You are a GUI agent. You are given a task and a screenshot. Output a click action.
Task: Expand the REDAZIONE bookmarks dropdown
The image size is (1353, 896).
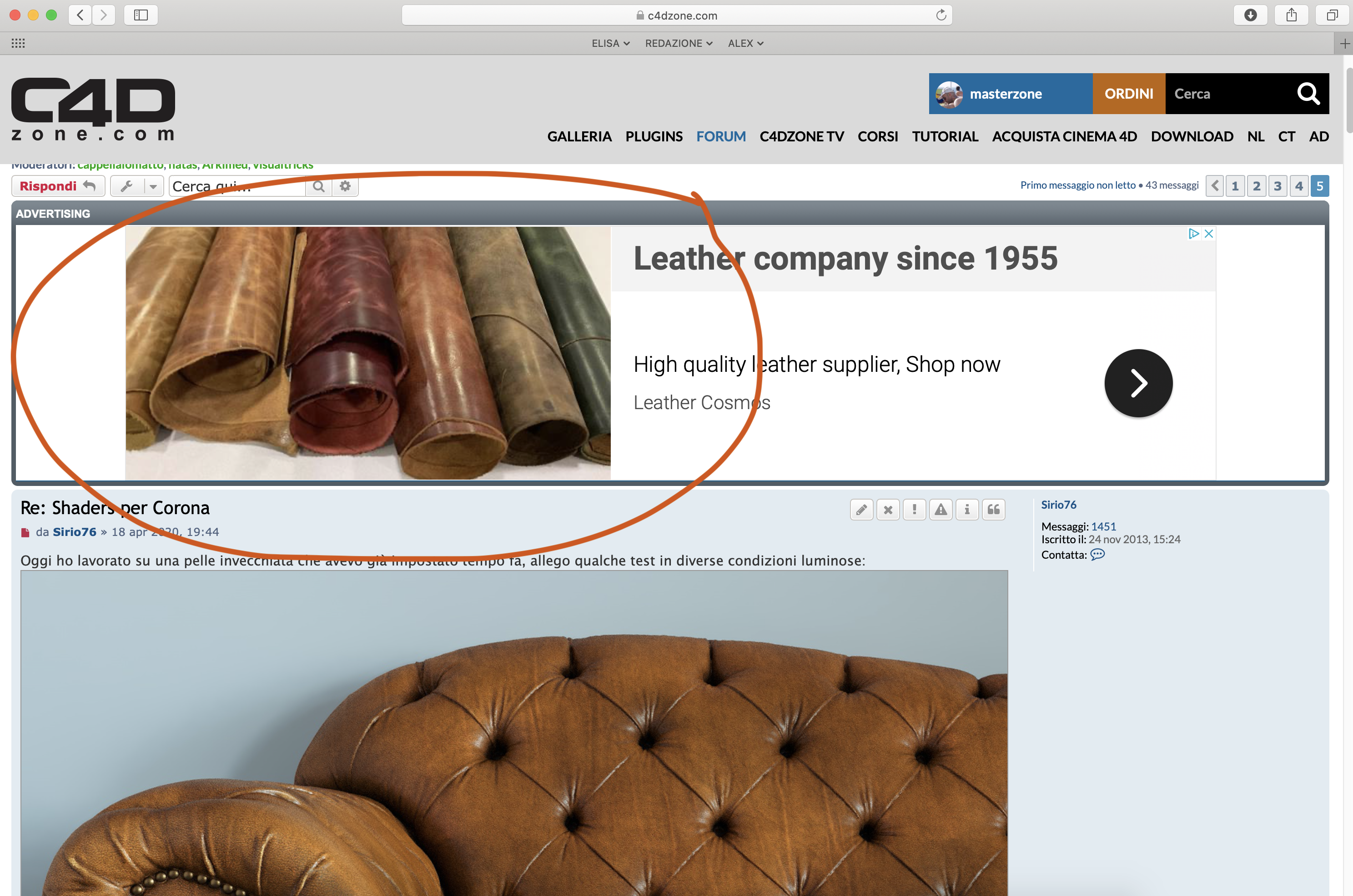[x=679, y=44]
